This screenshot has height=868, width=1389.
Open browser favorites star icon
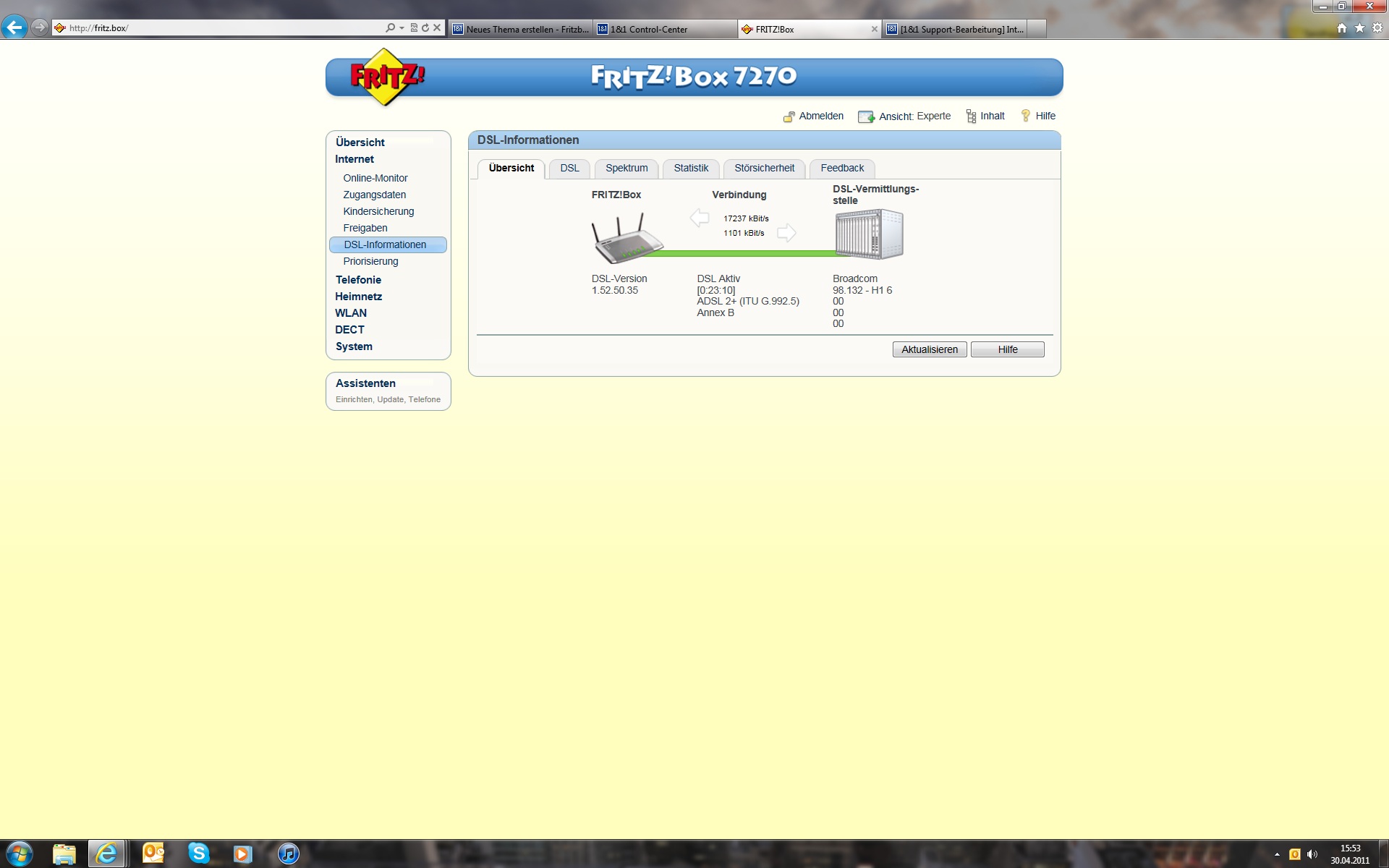tap(1359, 28)
